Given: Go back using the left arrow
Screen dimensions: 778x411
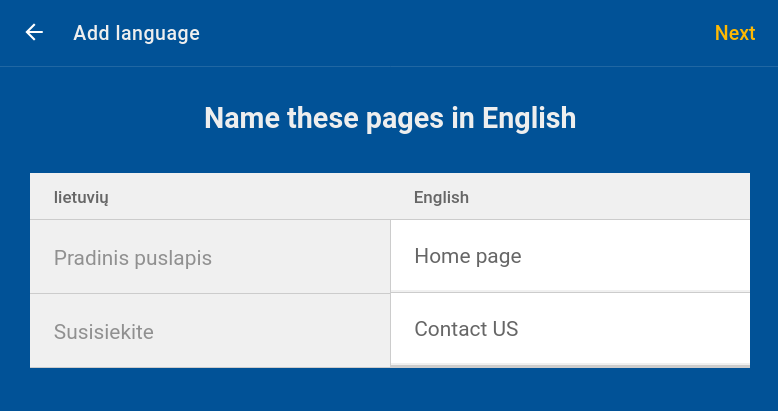Looking at the screenshot, I should [x=35, y=33].
